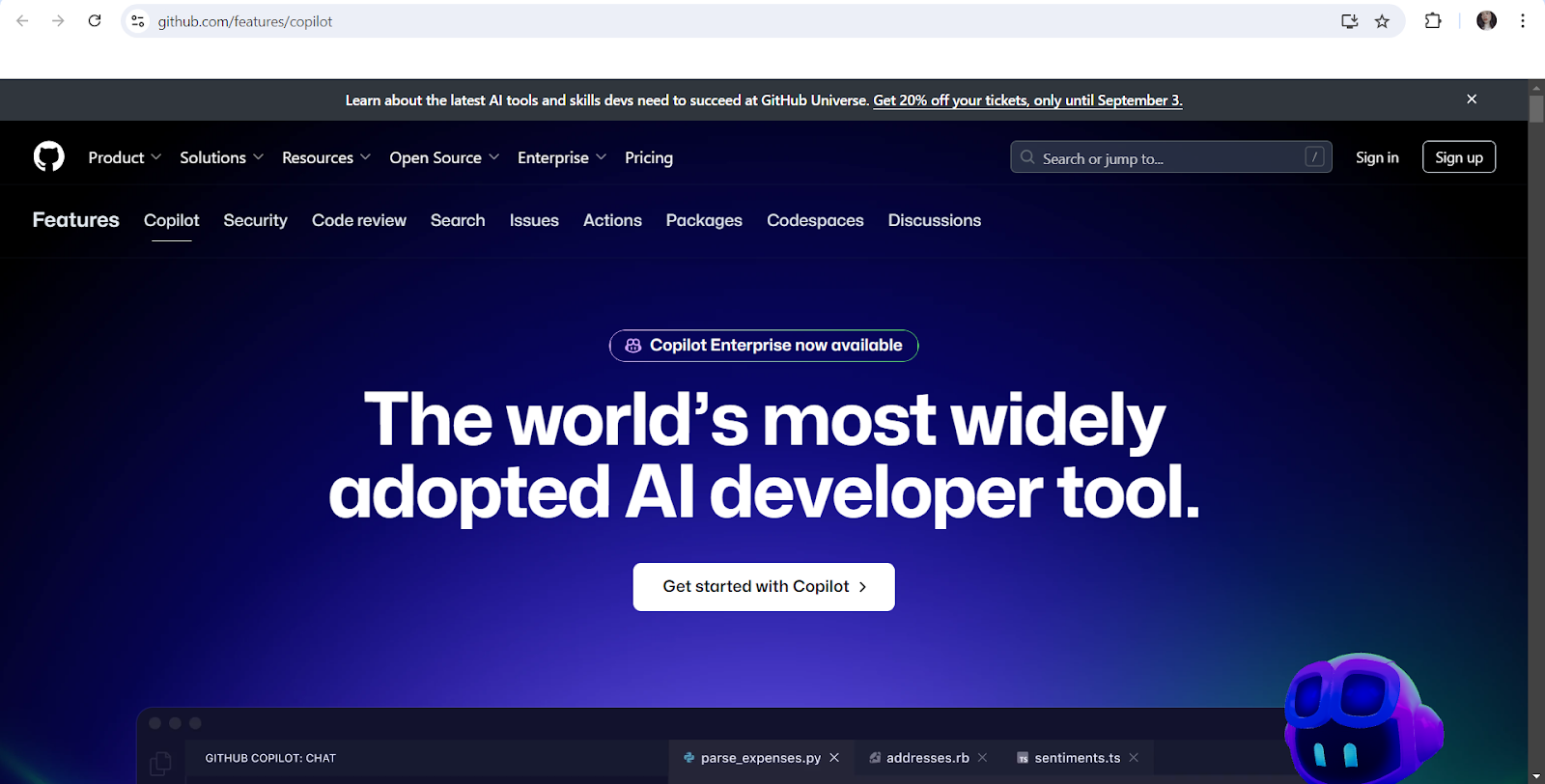This screenshot has height=784, width=1545.
Task: Click magnifier icon in search box
Action: click(1027, 157)
